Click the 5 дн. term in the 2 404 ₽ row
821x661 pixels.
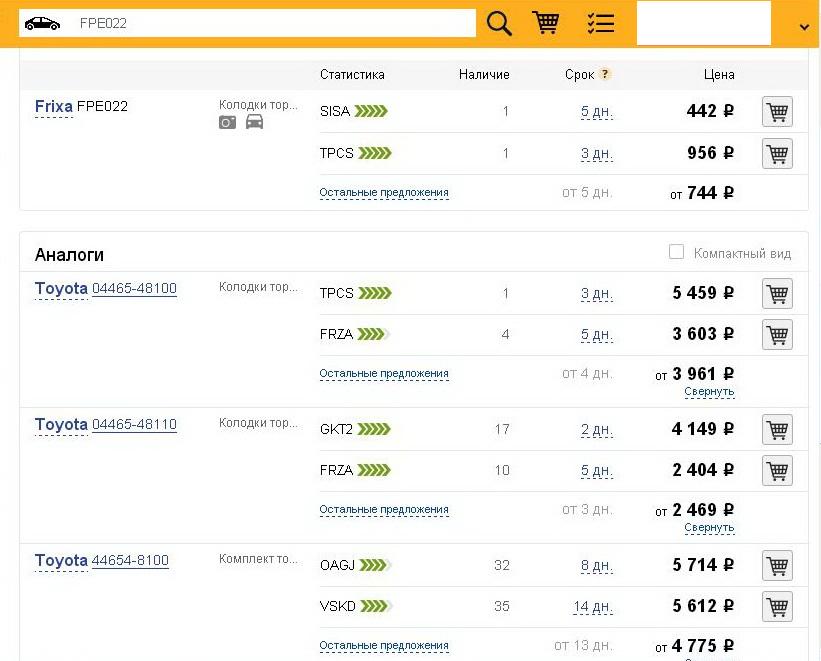(596, 471)
